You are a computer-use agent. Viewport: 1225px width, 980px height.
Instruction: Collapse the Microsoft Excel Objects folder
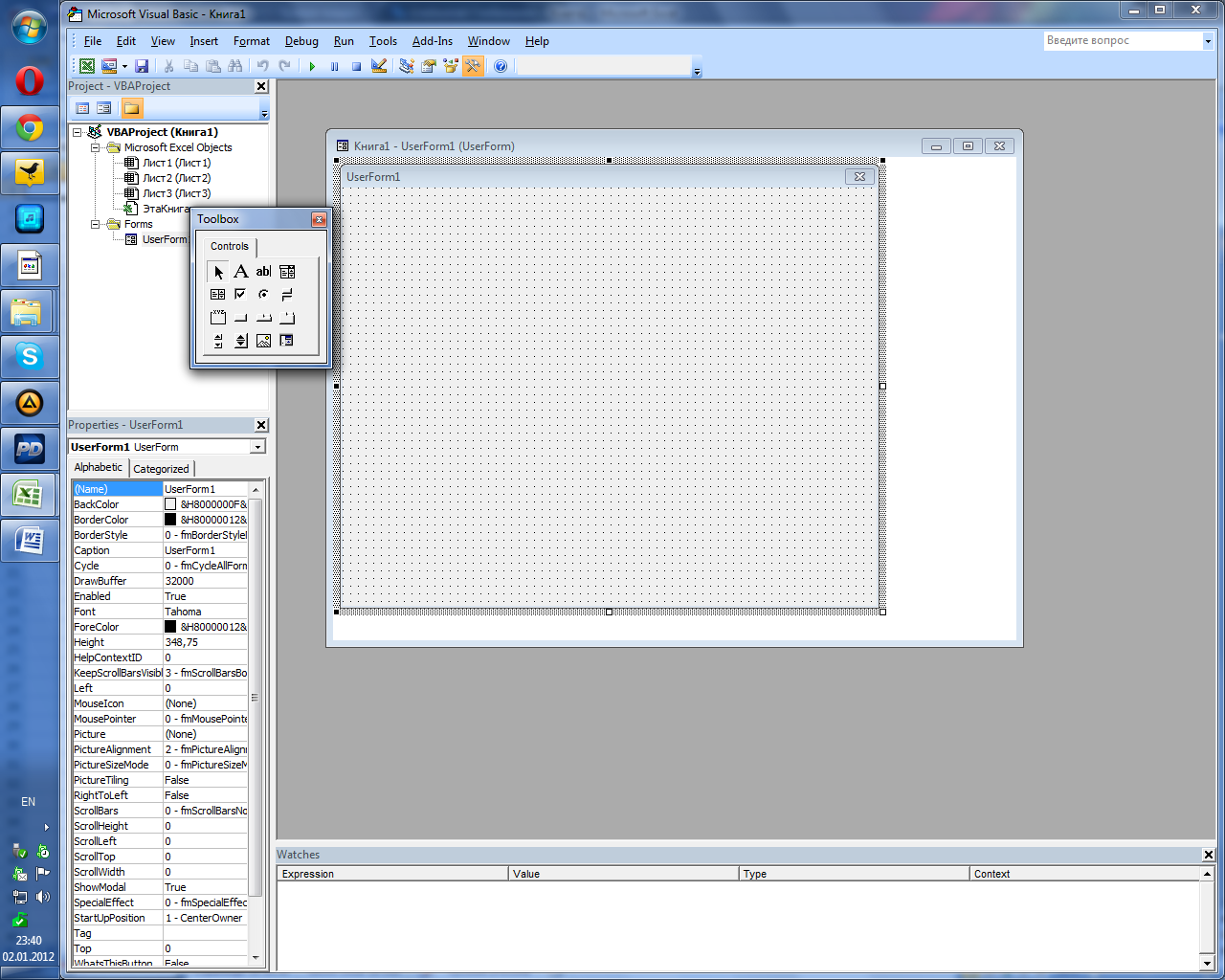point(95,147)
